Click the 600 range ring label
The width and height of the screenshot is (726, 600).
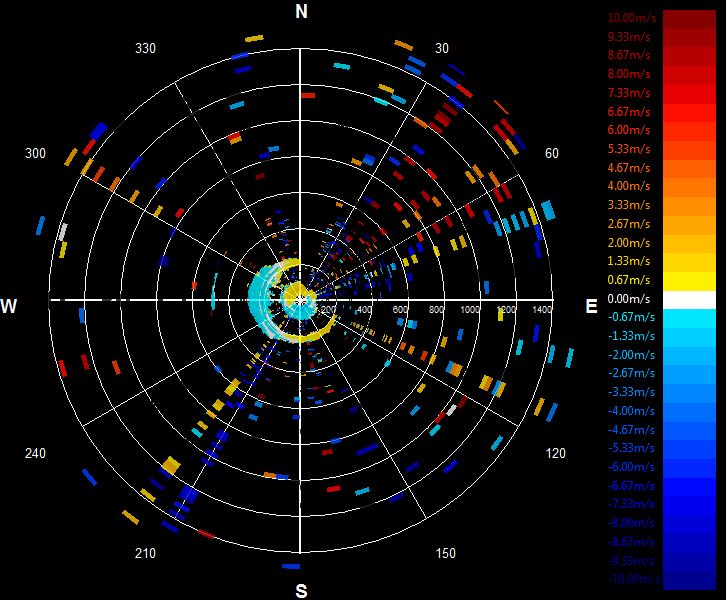pos(400,309)
